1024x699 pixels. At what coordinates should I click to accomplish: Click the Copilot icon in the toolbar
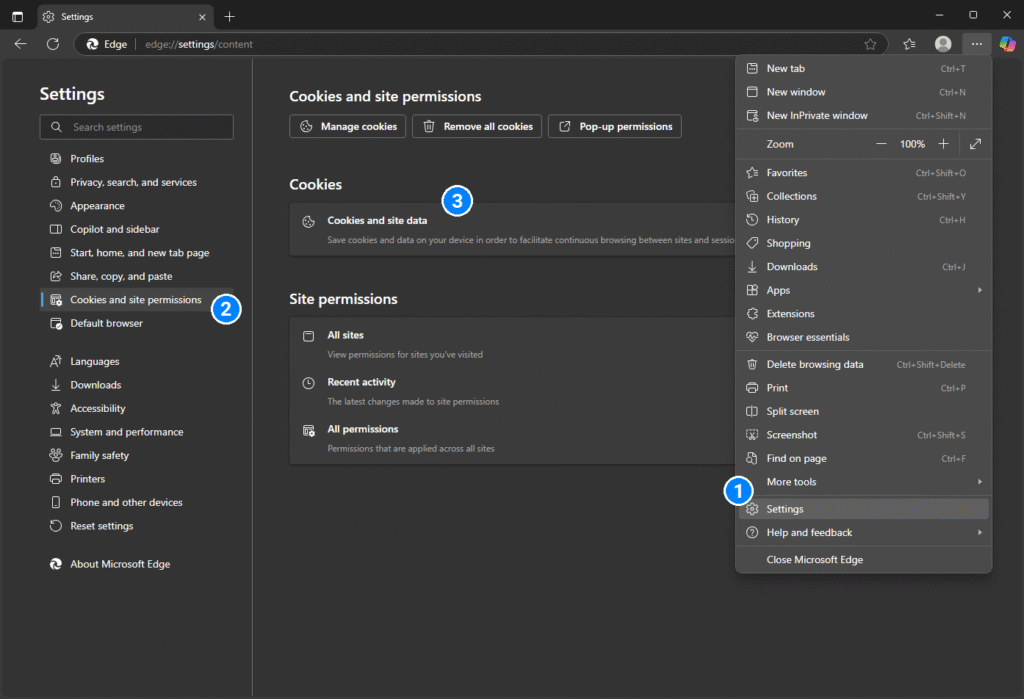[x=1007, y=44]
